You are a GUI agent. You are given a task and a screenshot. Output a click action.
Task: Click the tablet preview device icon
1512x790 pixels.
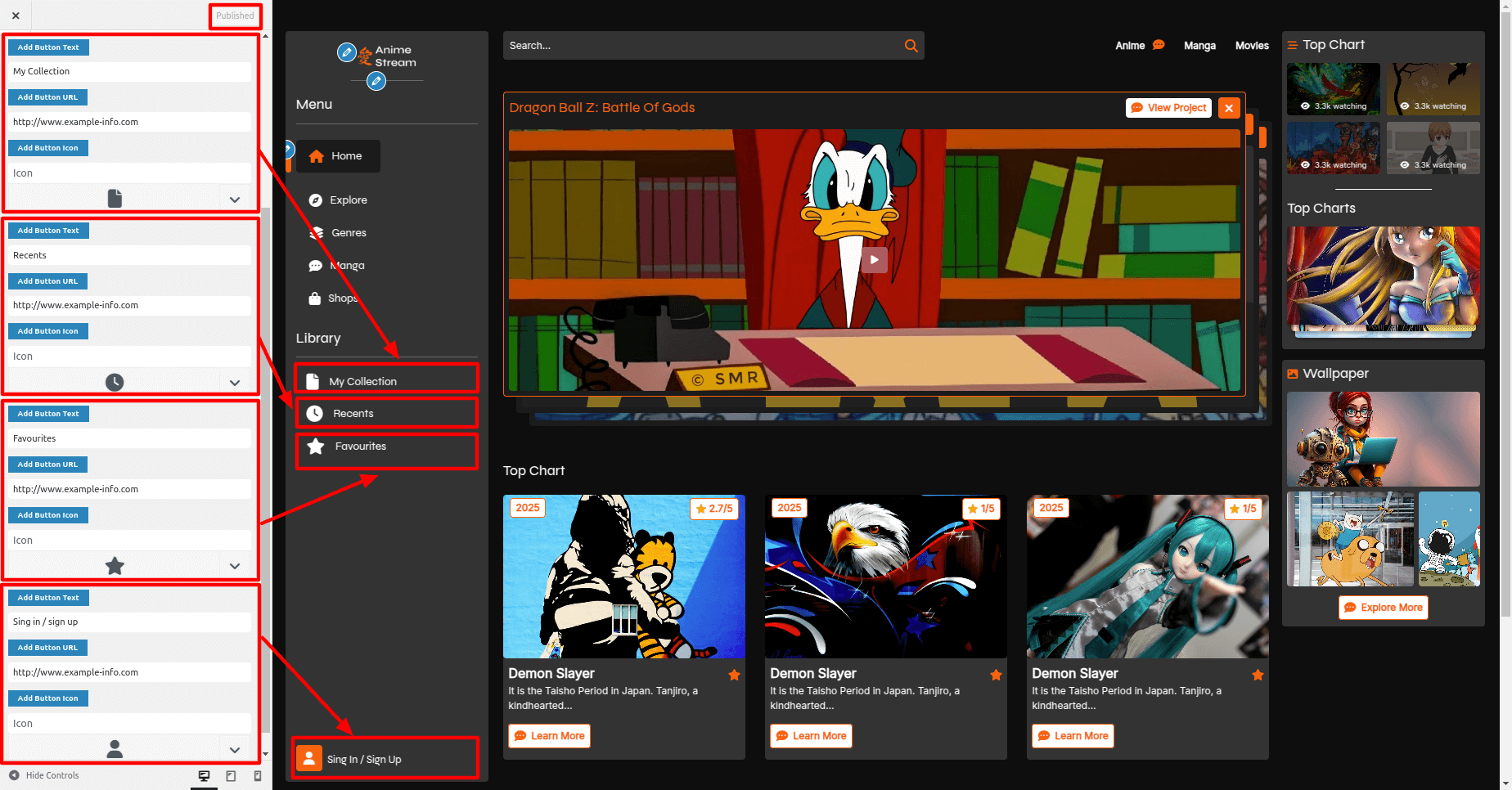231,775
